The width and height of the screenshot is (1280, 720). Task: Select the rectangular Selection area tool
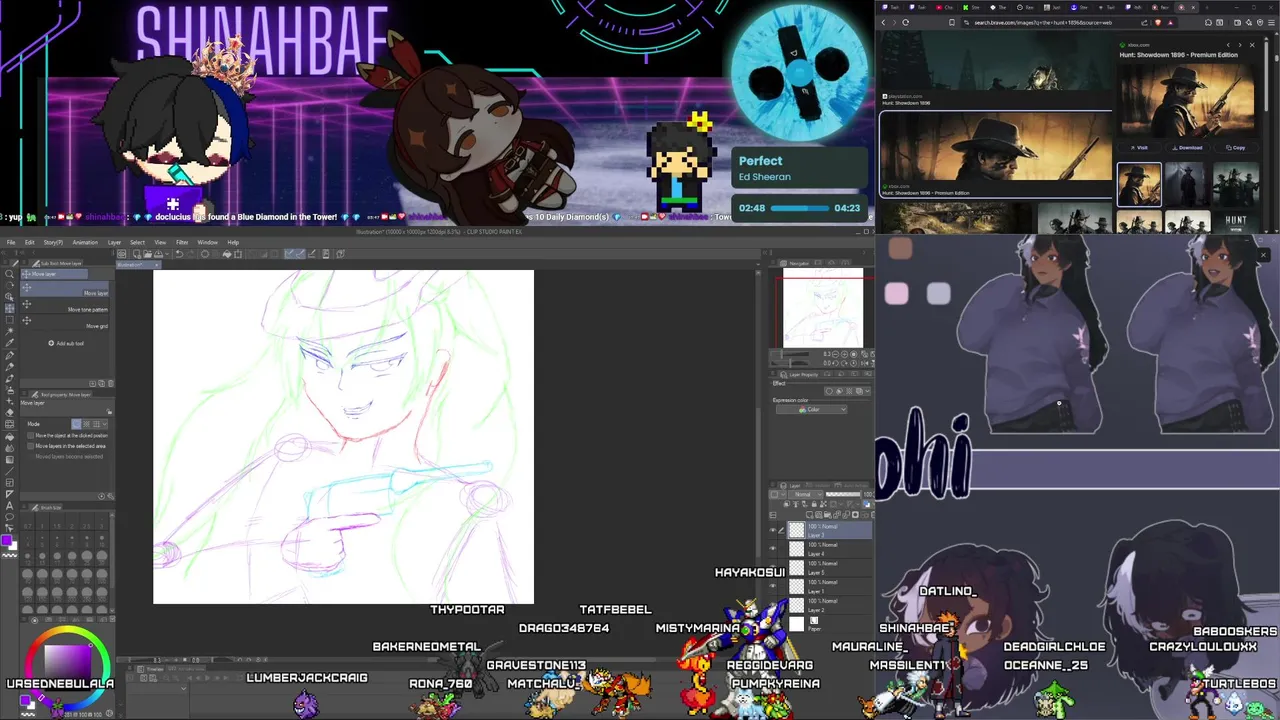click(9, 320)
